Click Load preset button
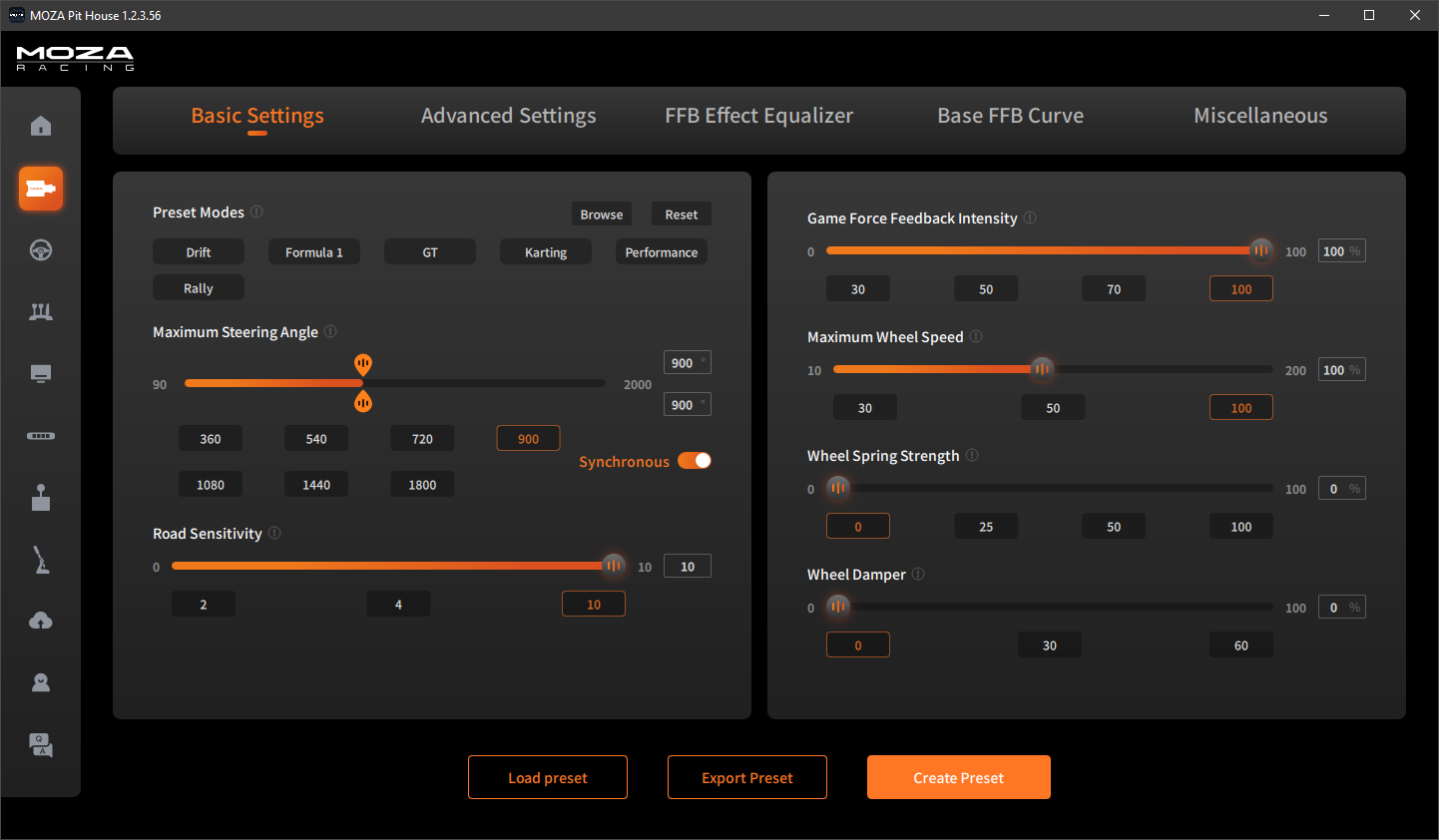The image size is (1439, 840). click(548, 777)
